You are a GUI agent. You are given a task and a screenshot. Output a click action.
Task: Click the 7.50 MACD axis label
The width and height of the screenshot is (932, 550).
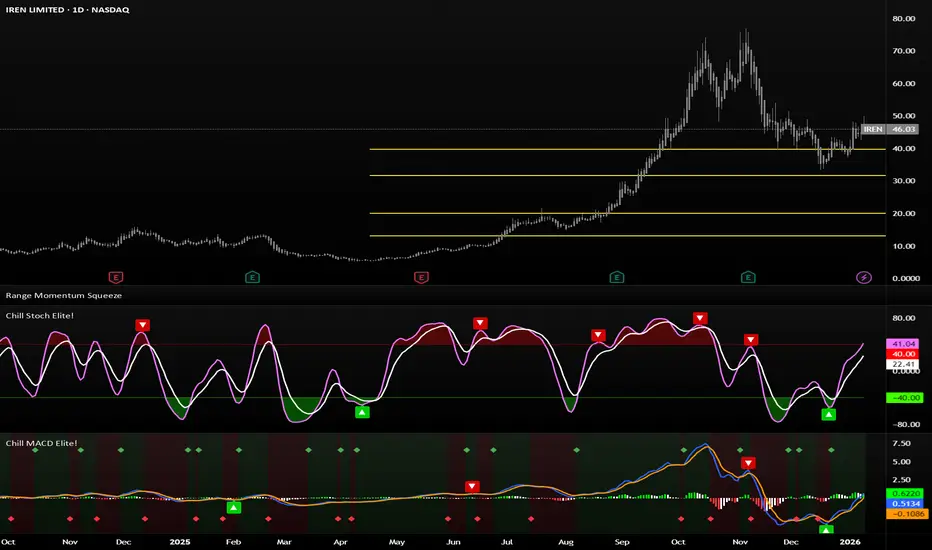point(901,444)
